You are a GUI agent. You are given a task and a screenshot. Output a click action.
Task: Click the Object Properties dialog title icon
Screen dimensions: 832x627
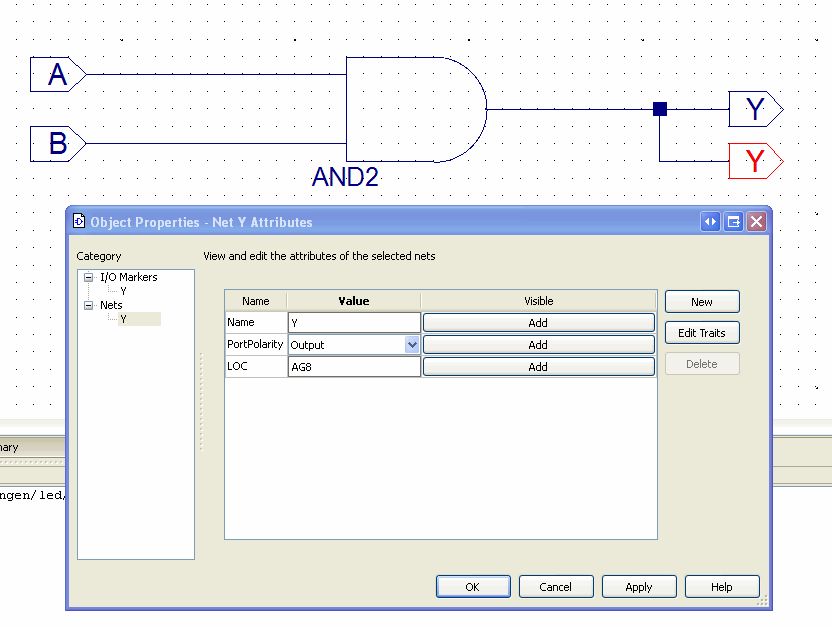point(80,222)
